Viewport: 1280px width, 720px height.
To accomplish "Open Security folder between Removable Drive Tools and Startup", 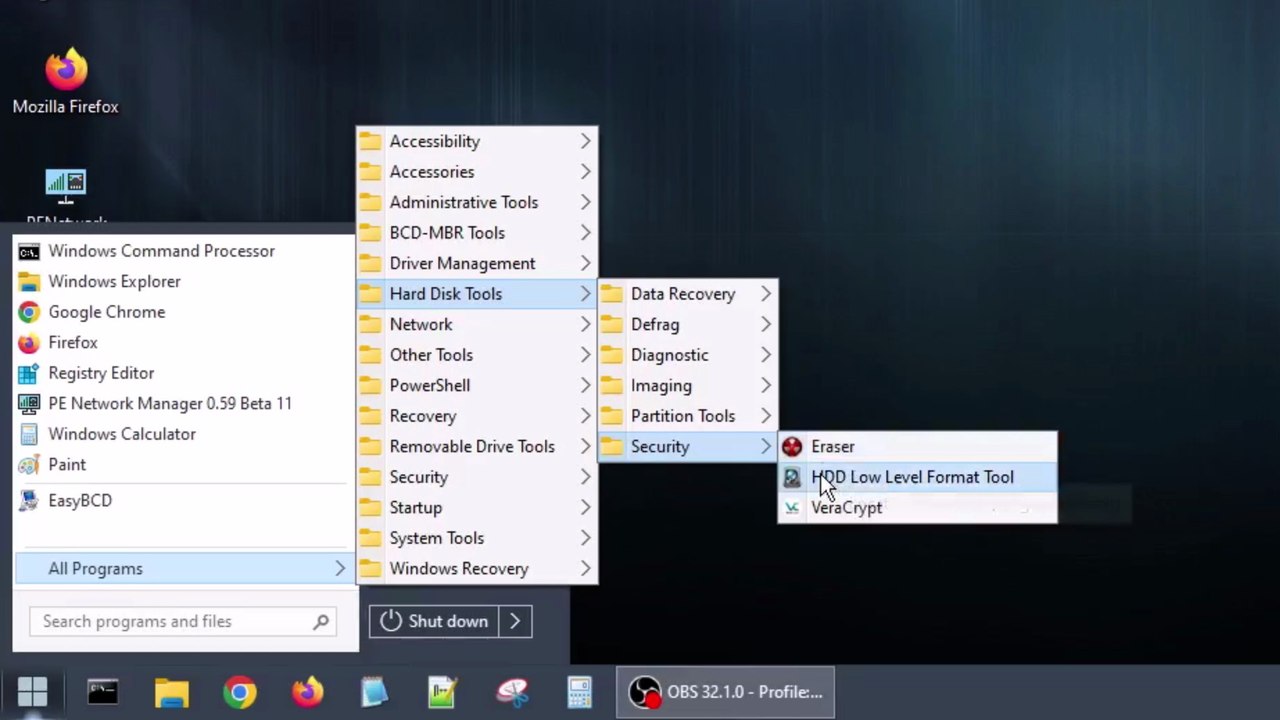I will (477, 477).
